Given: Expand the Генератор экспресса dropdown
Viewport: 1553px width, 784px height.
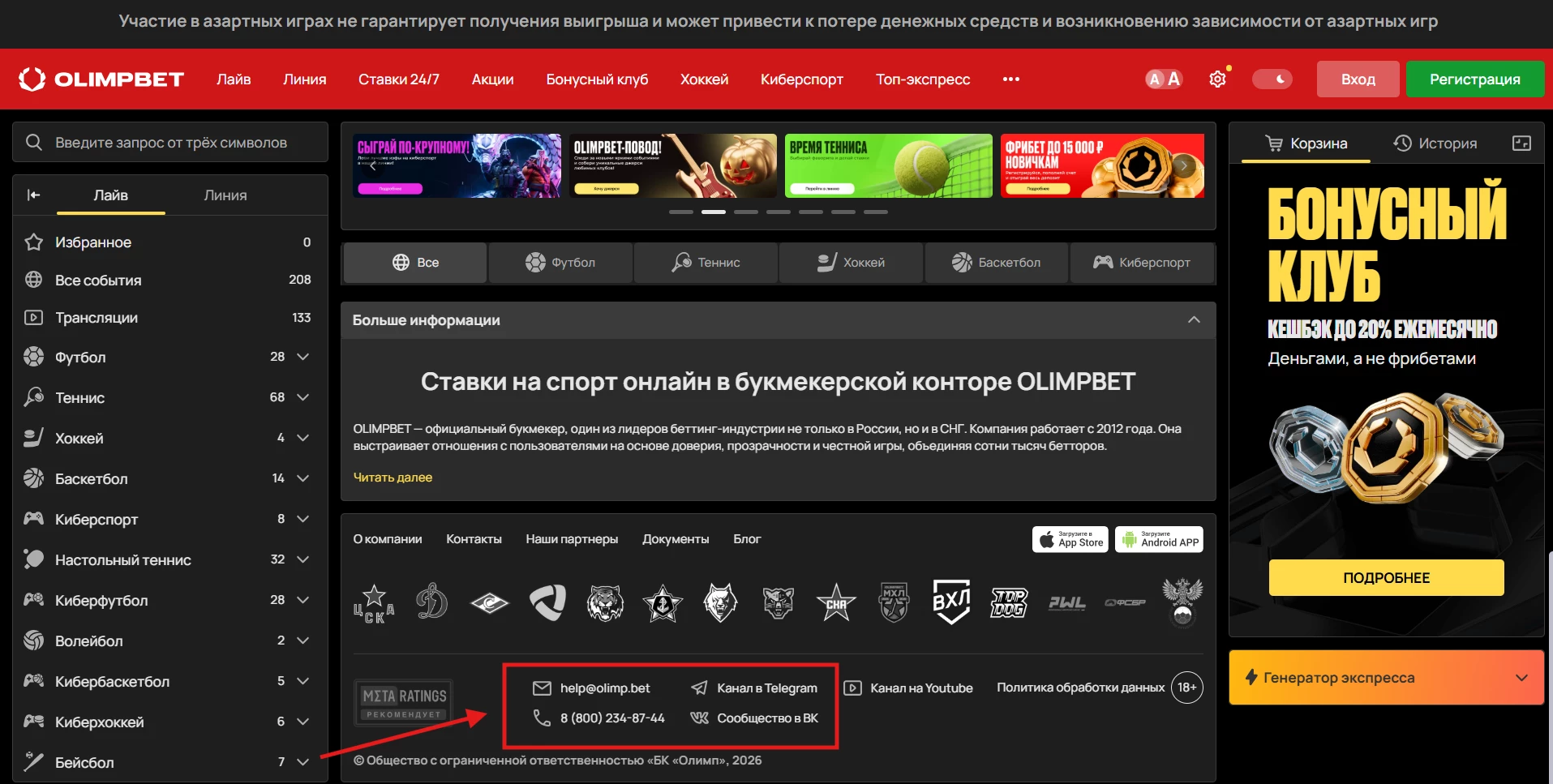Looking at the screenshot, I should pos(1521,678).
